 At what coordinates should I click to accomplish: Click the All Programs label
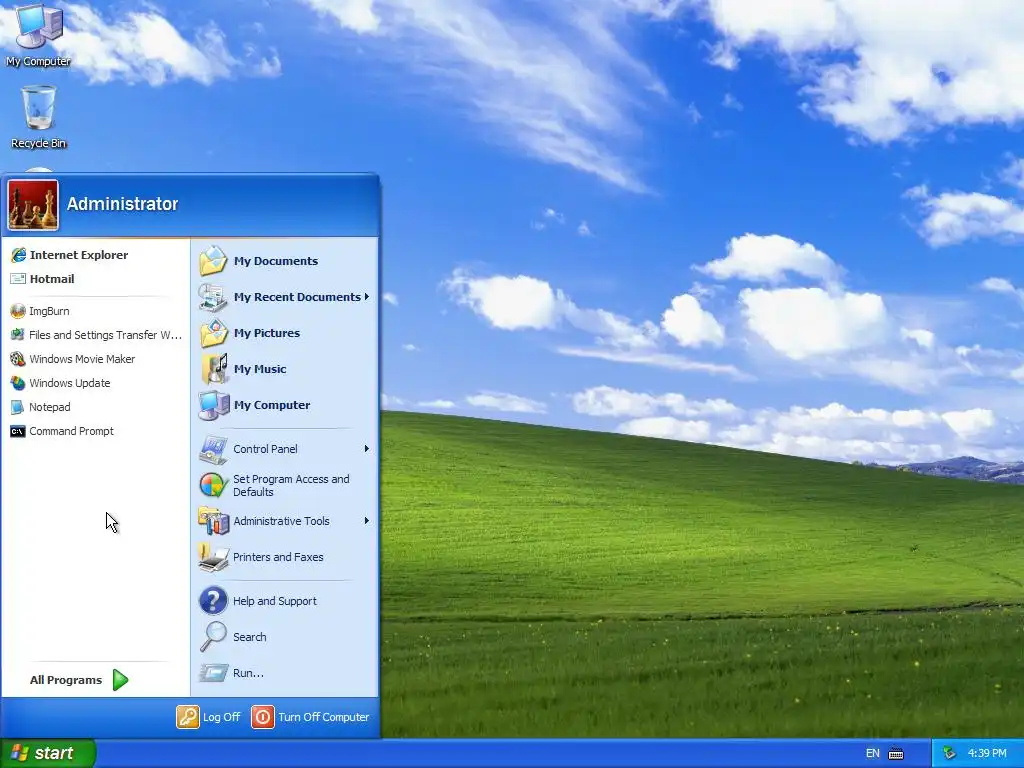point(66,680)
